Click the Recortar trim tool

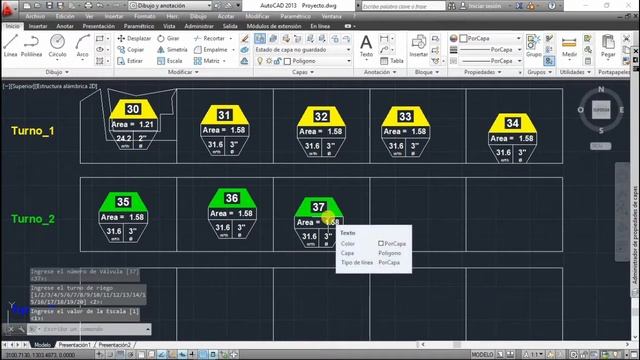209,38
